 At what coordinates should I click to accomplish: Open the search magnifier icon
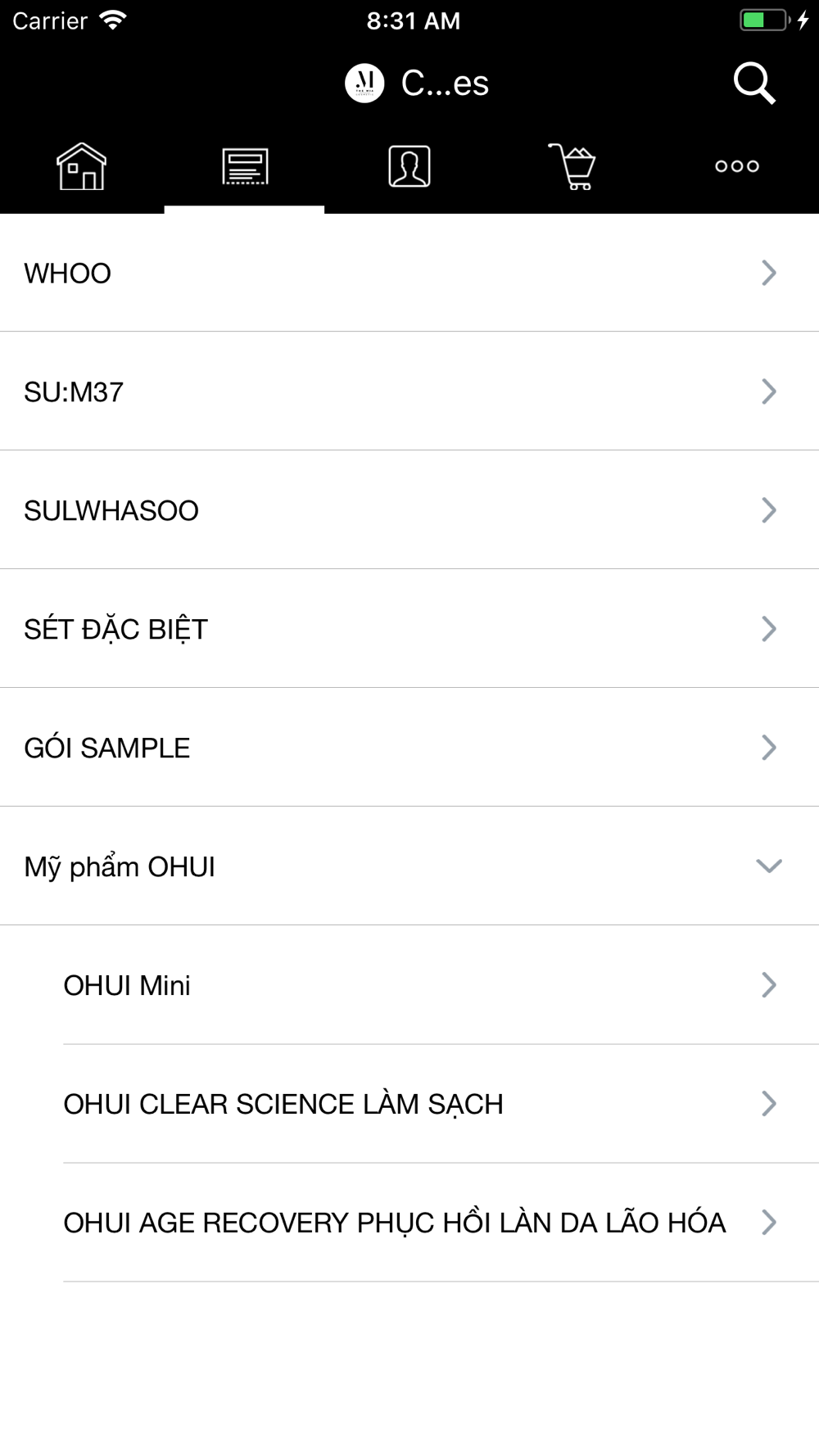753,84
